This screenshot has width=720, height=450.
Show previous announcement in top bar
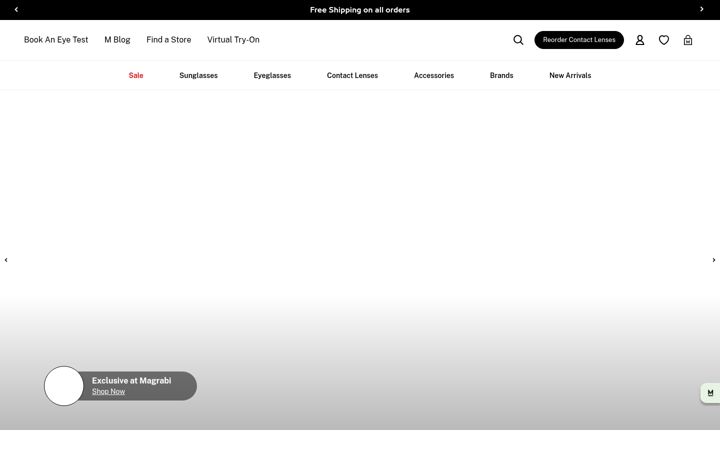16,9
